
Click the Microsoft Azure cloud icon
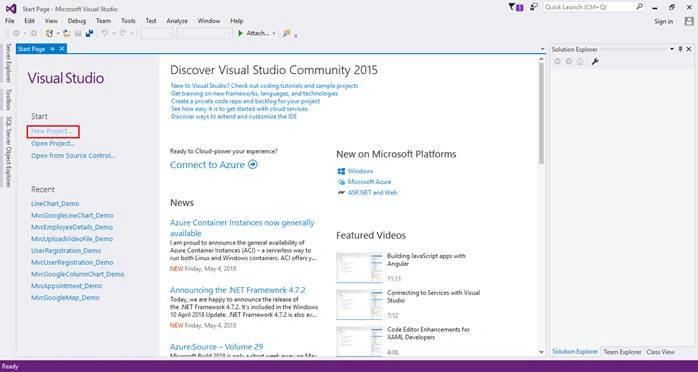[x=341, y=182]
